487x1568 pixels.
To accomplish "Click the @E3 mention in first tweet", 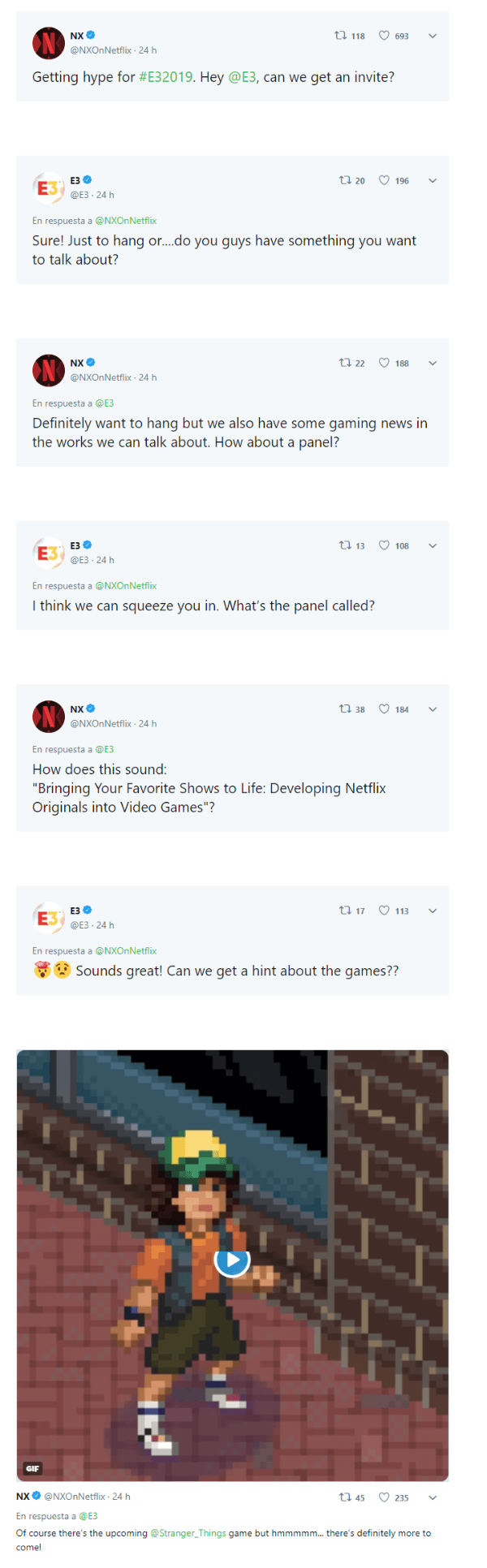I will pos(242,77).
